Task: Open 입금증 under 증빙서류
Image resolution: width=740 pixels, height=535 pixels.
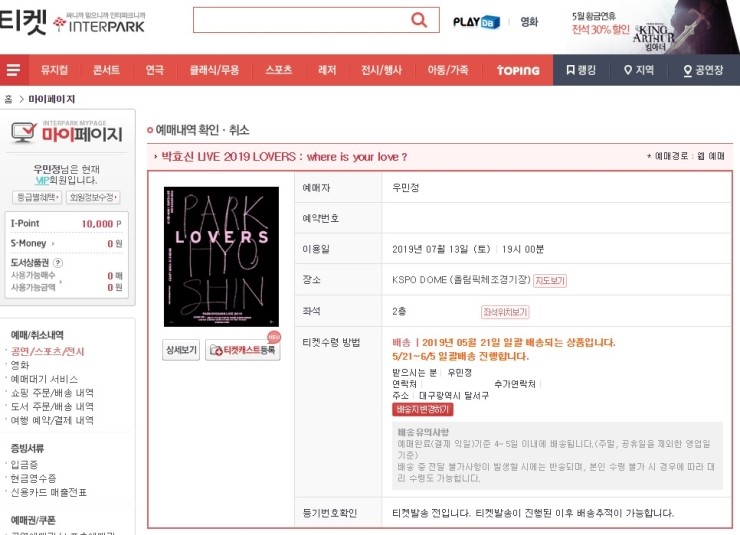Action: 24,464
